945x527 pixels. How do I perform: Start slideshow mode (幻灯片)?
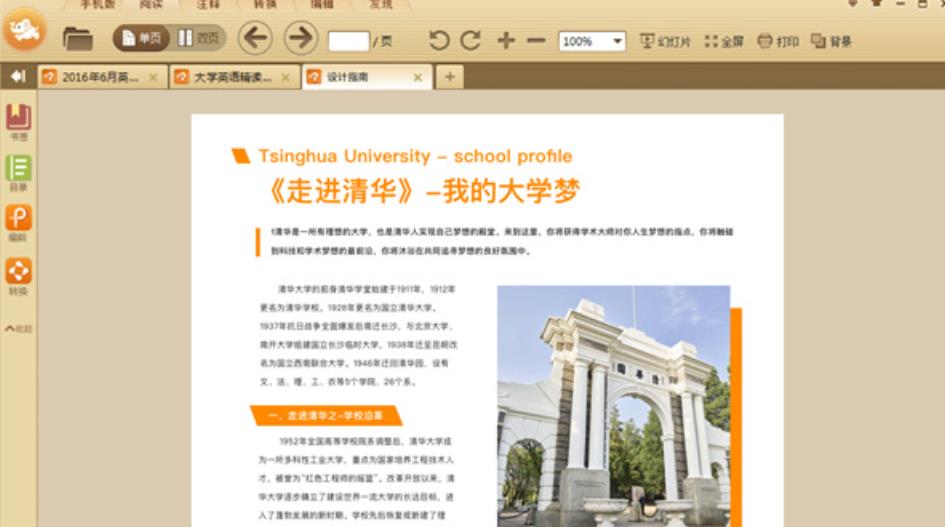click(x=665, y=41)
